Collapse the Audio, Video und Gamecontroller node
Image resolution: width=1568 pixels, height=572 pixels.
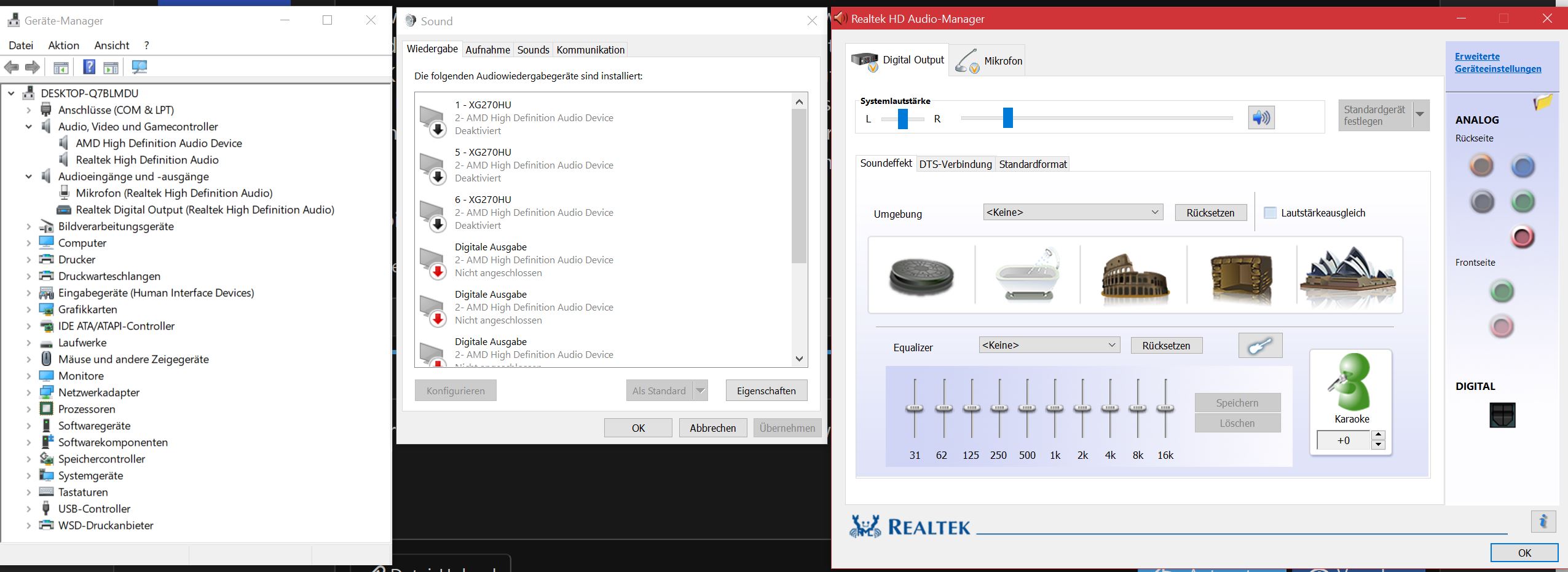pos(28,127)
